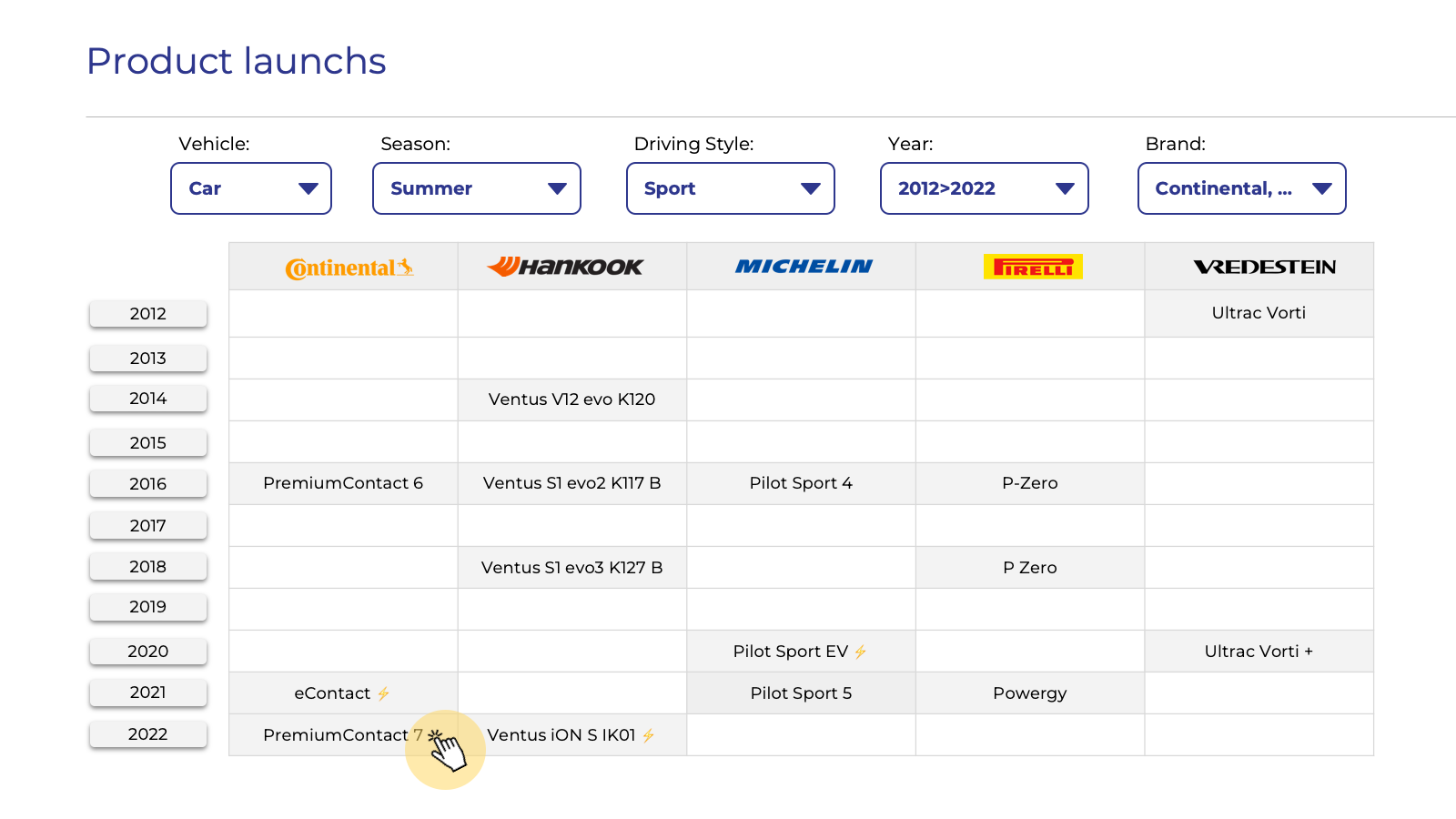
Task: Click the Ventus V12 evo K120 cell
Action: [571, 399]
